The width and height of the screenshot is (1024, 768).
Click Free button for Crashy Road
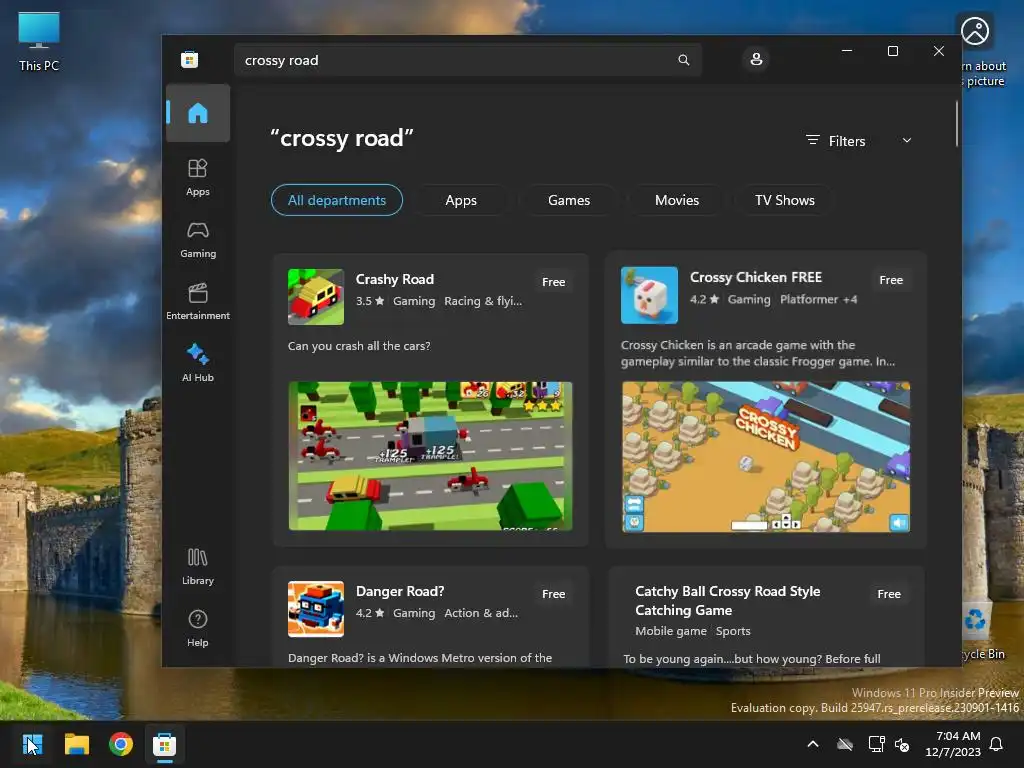pos(553,281)
